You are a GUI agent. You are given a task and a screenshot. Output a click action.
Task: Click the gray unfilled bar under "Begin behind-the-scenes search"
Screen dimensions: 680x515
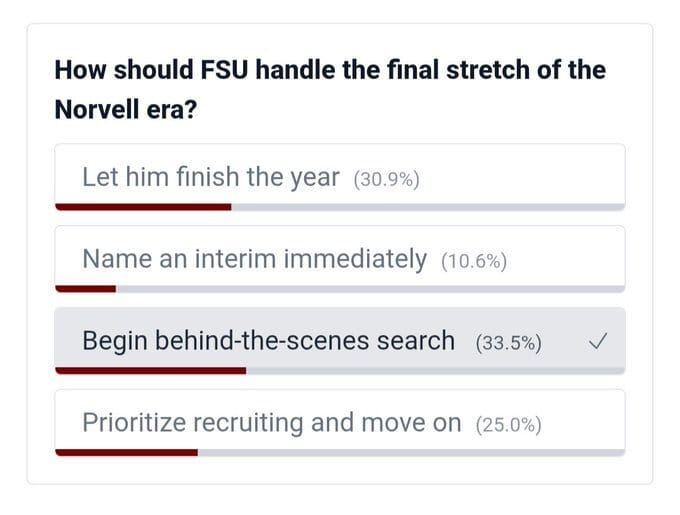pyautogui.click(x=435, y=370)
